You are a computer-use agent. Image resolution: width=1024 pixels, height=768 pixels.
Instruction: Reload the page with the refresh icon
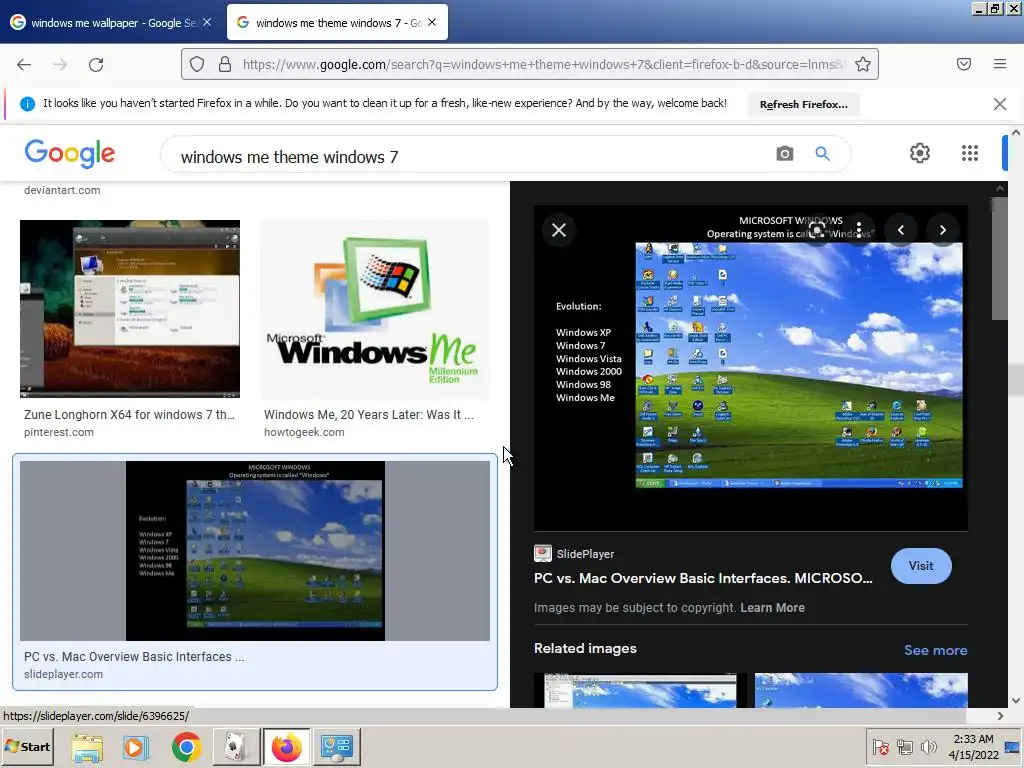[96, 65]
